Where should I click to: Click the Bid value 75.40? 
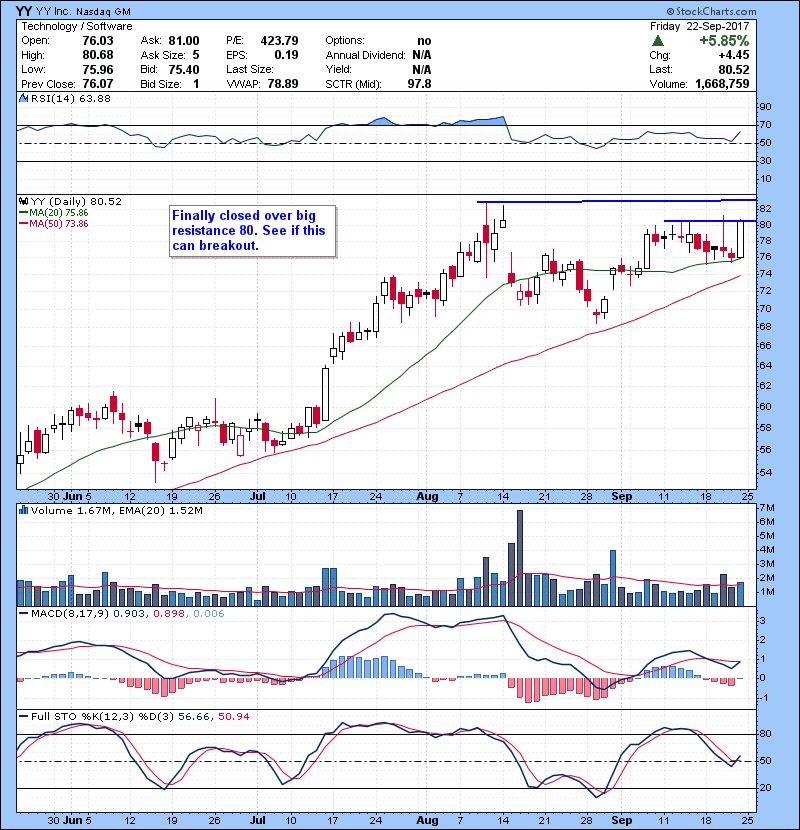[184, 69]
